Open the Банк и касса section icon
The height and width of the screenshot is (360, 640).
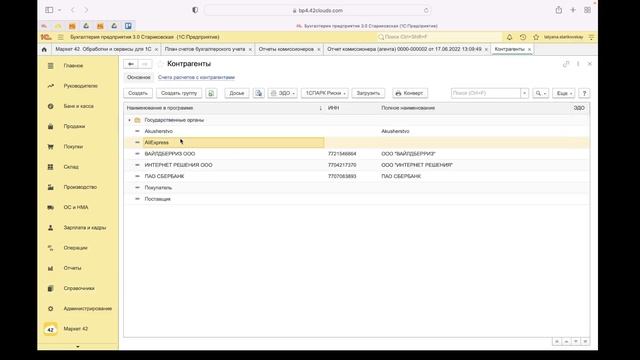[x=51, y=106]
